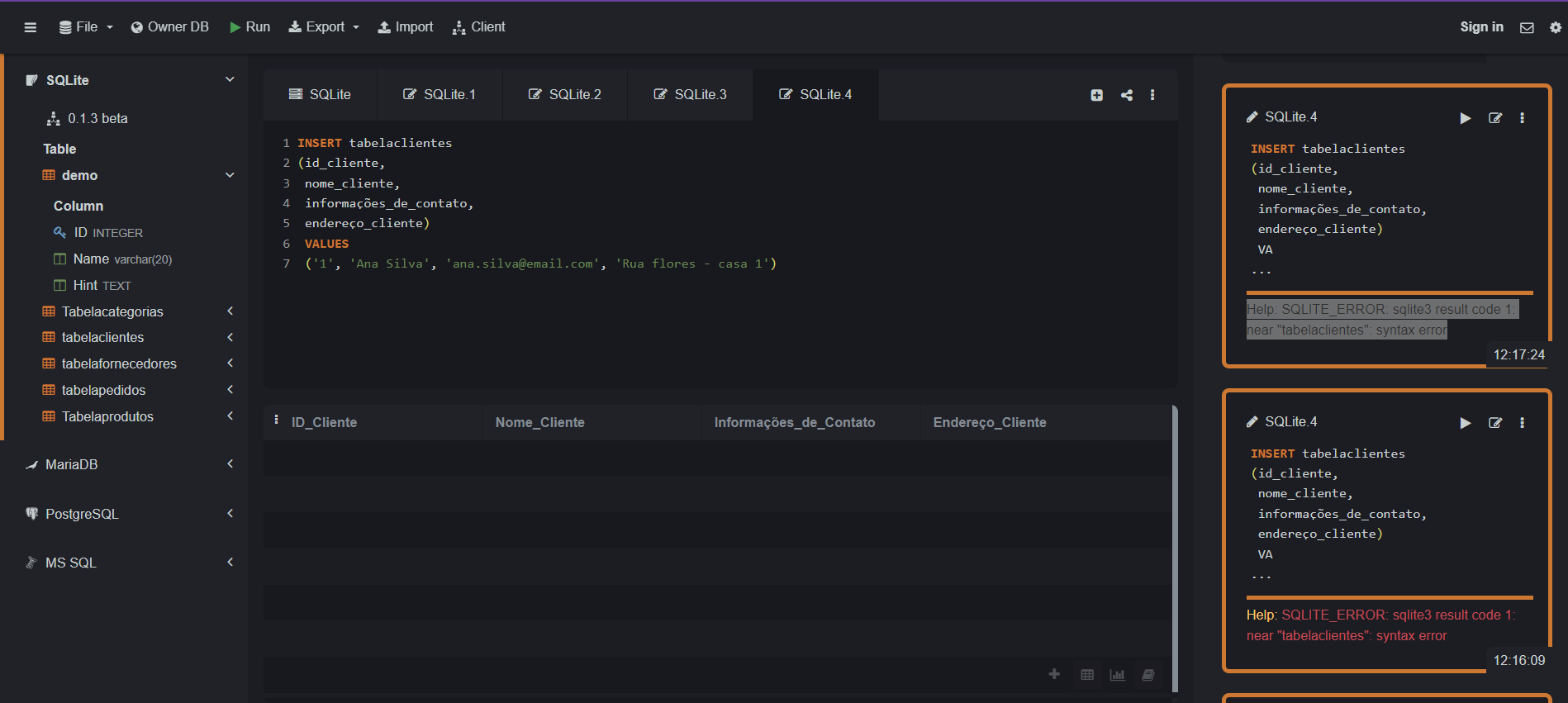Switch to the SQLite tab
This screenshot has width=1568, height=703.
(x=320, y=95)
